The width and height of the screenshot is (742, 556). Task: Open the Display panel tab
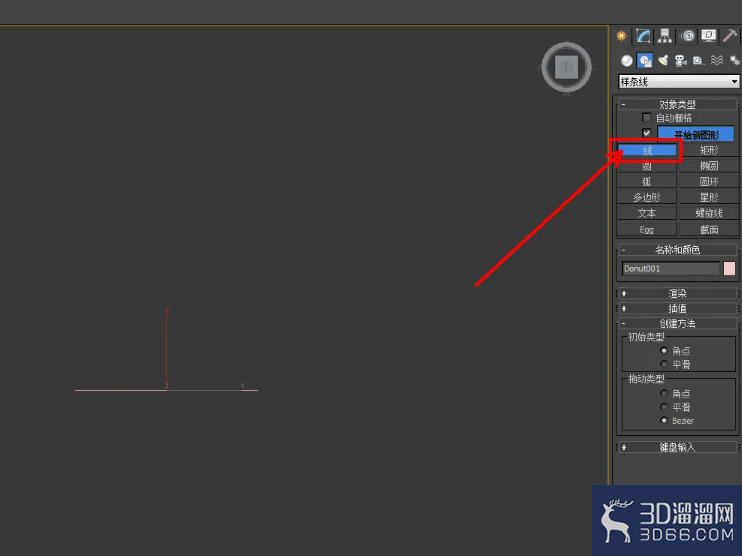tap(708, 36)
